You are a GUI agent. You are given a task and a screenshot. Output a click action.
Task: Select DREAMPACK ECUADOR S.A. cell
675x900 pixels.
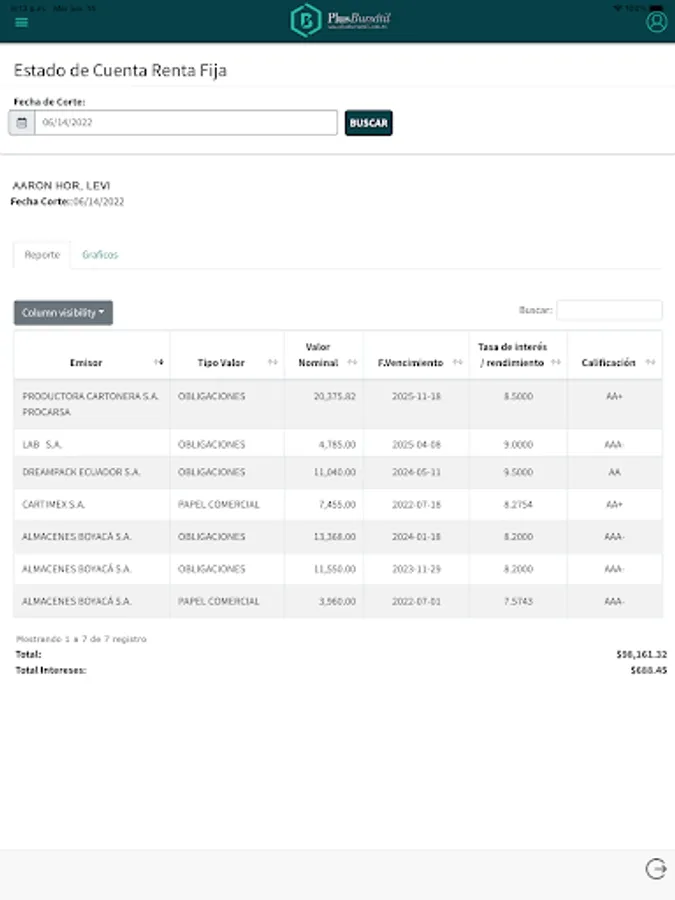(x=92, y=472)
